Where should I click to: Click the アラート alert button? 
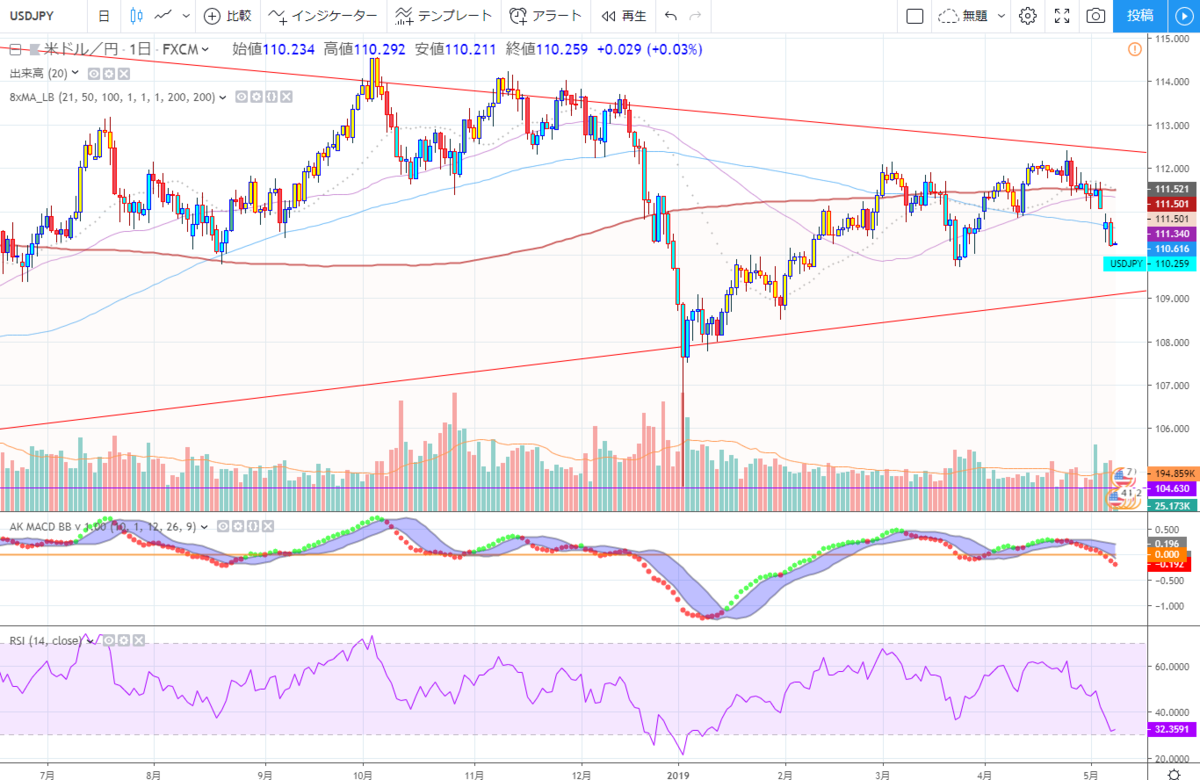click(545, 16)
